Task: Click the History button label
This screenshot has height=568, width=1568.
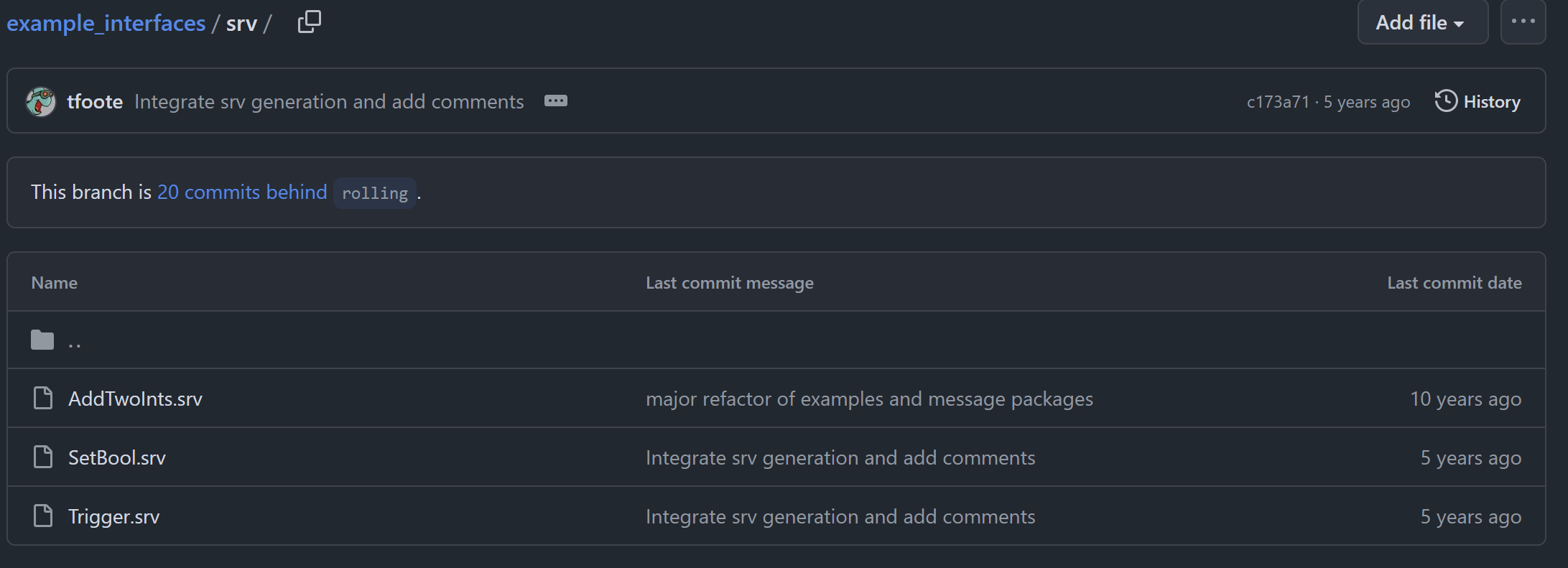Action: tap(1492, 102)
